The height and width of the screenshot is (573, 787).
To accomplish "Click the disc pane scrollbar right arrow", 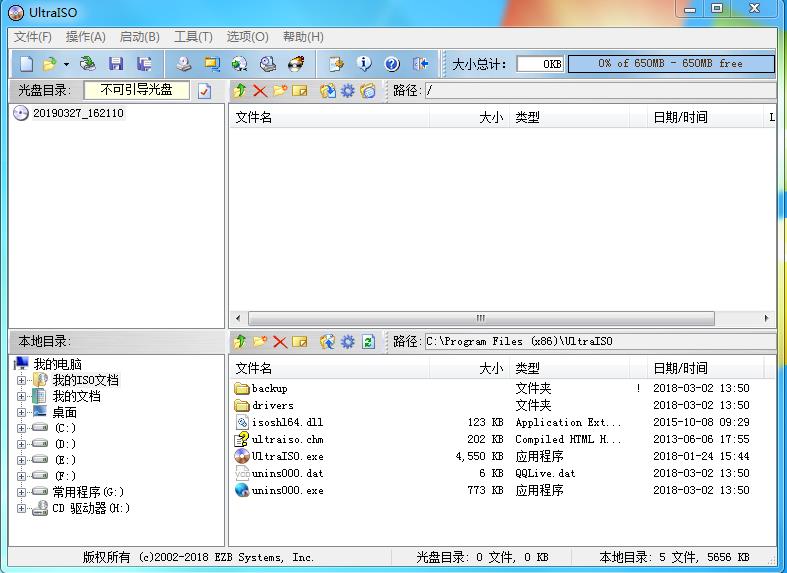I will [x=766, y=318].
